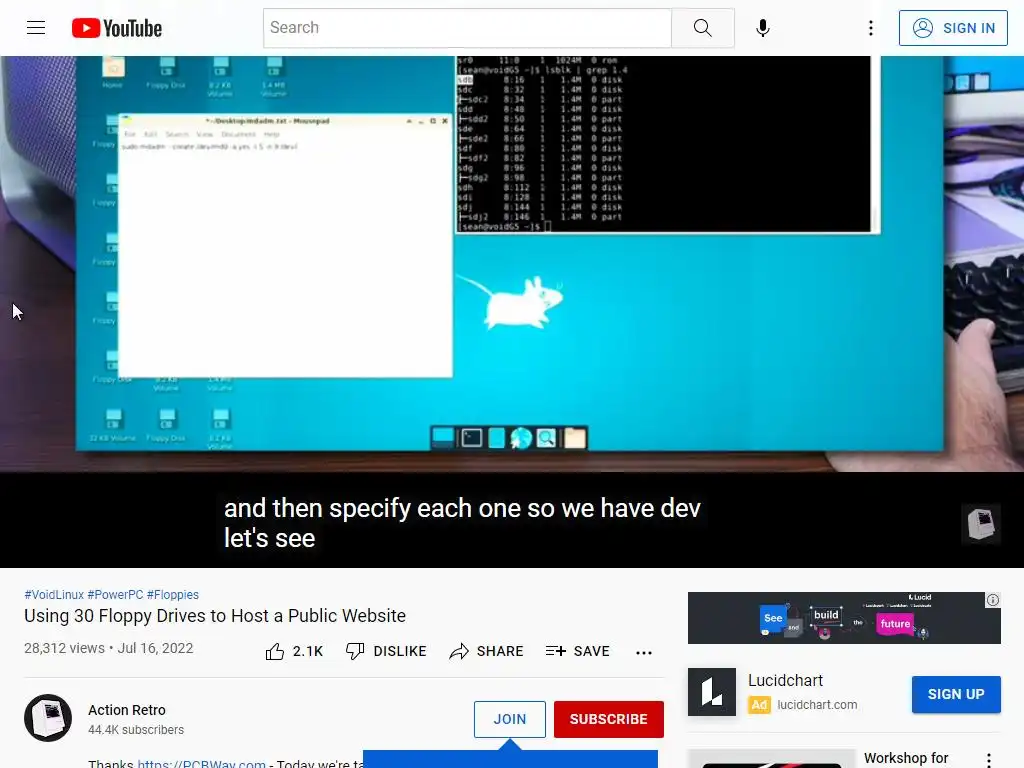1024x768 pixels.
Task: Click the JOIN membership button
Action: pos(509,719)
